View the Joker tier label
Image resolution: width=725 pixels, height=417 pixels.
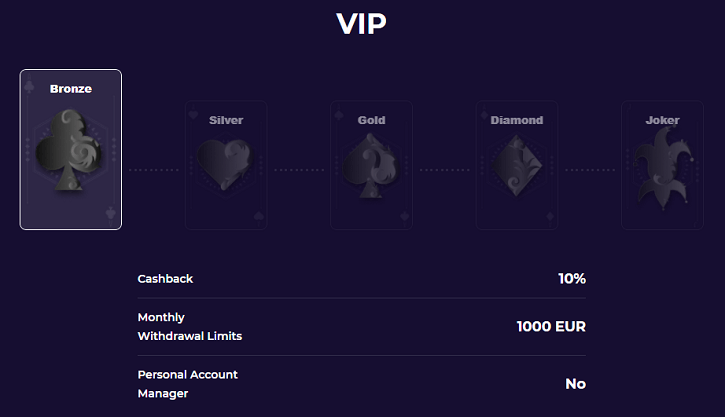[662, 120]
